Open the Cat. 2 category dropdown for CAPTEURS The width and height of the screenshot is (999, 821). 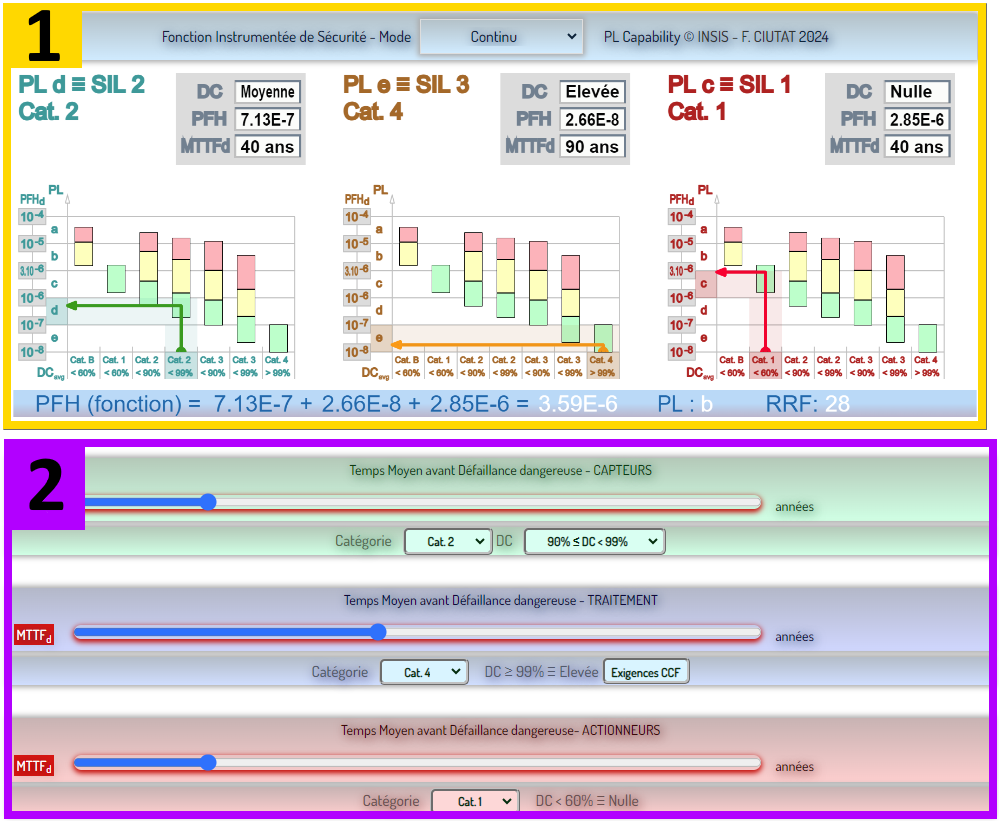click(448, 541)
